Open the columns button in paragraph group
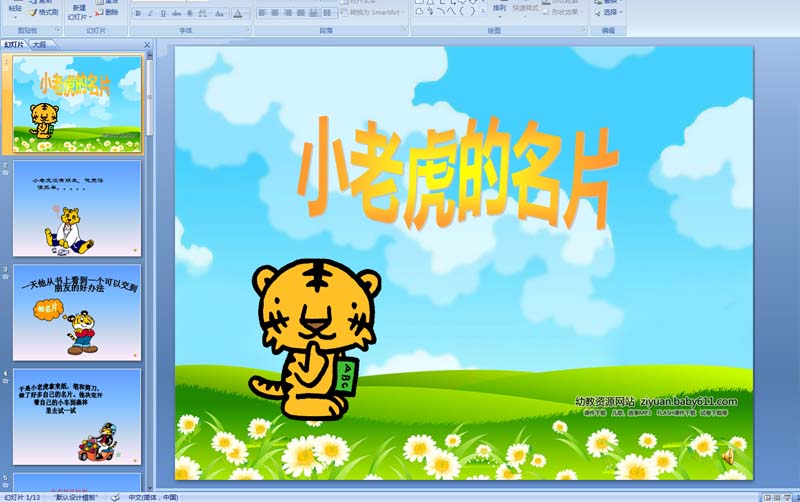Screen dimensions: 800x502 (328, 12)
